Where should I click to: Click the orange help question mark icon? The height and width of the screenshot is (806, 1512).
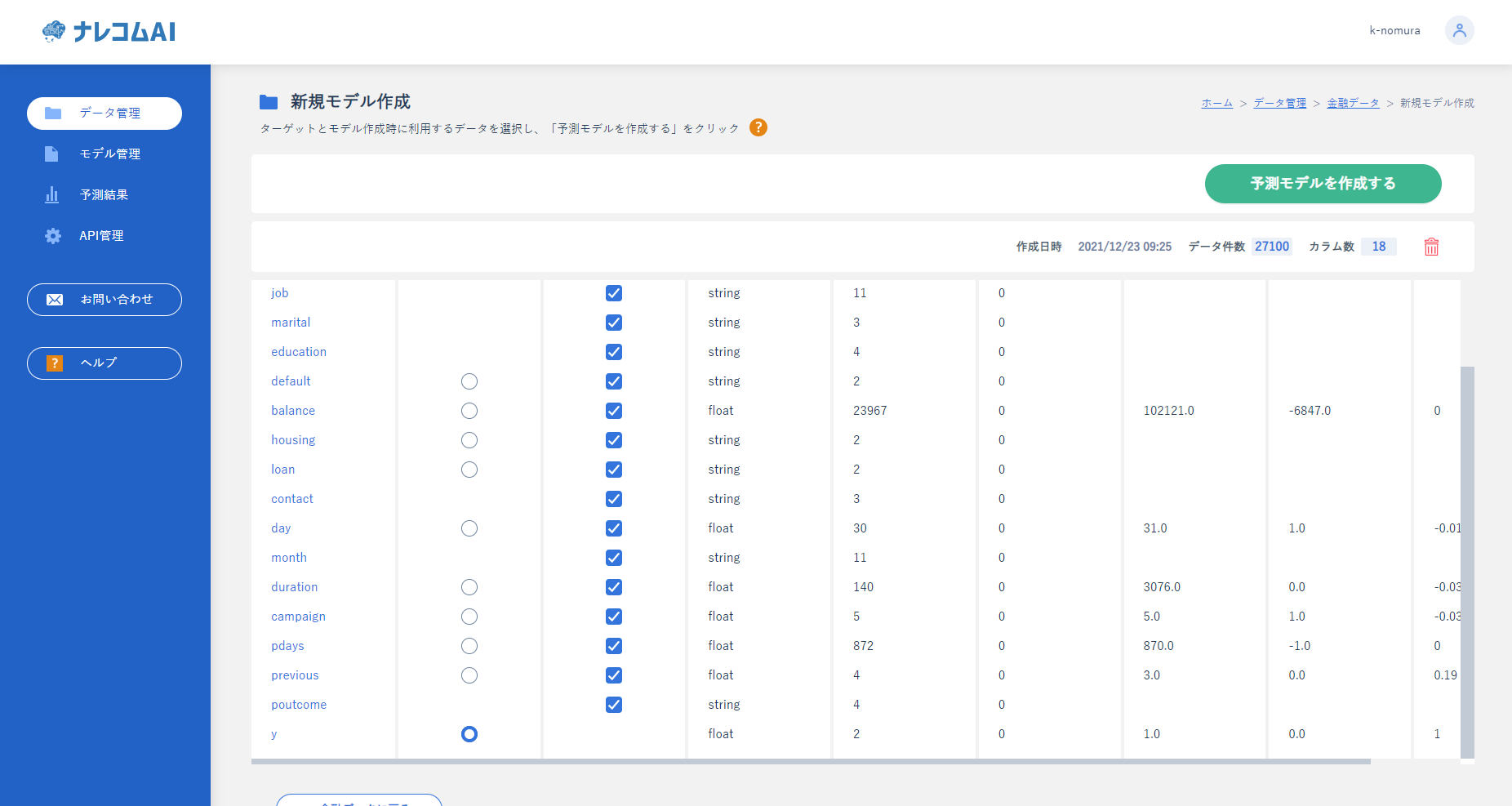pyautogui.click(x=758, y=127)
